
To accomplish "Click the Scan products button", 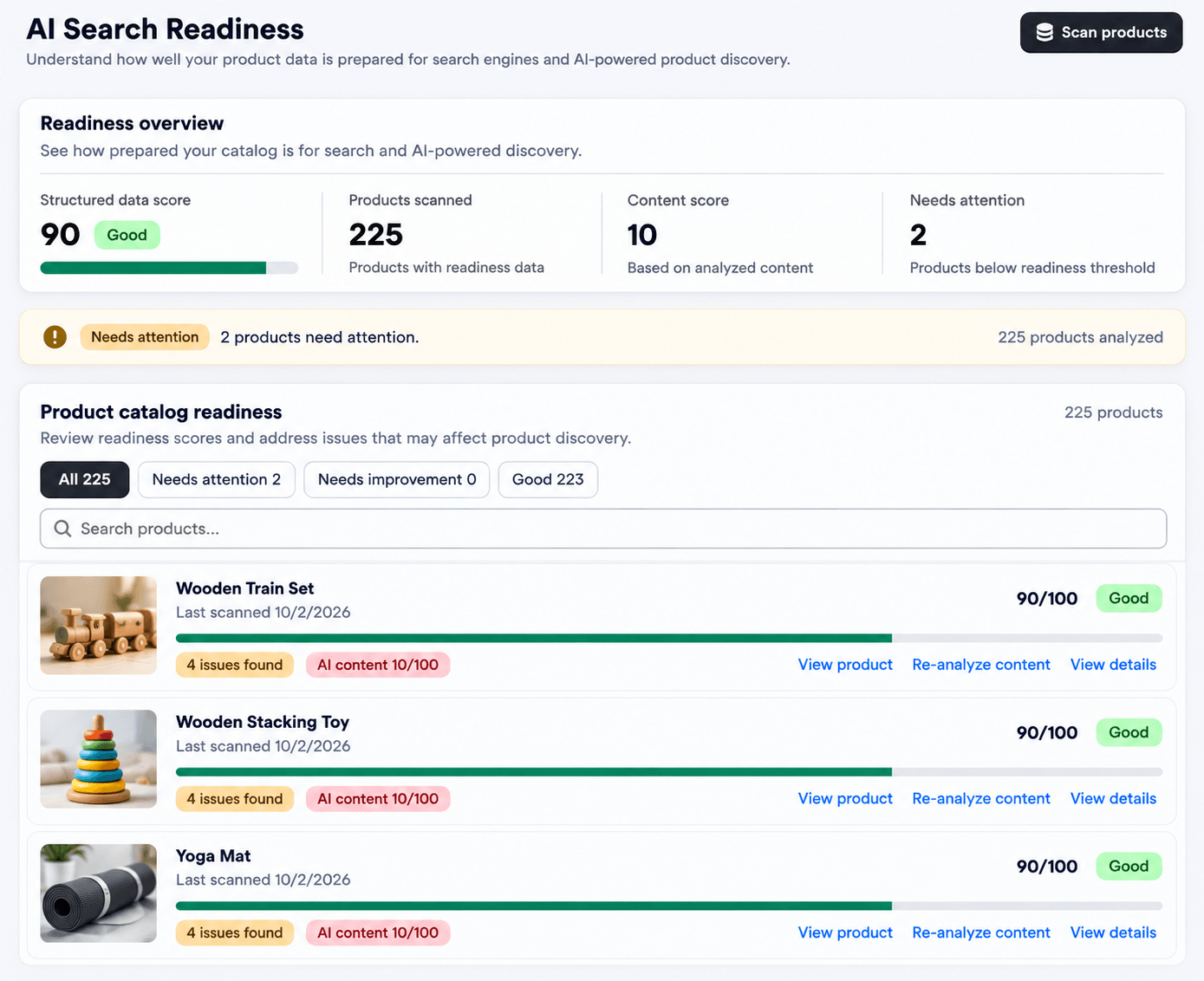I will coord(1101,33).
